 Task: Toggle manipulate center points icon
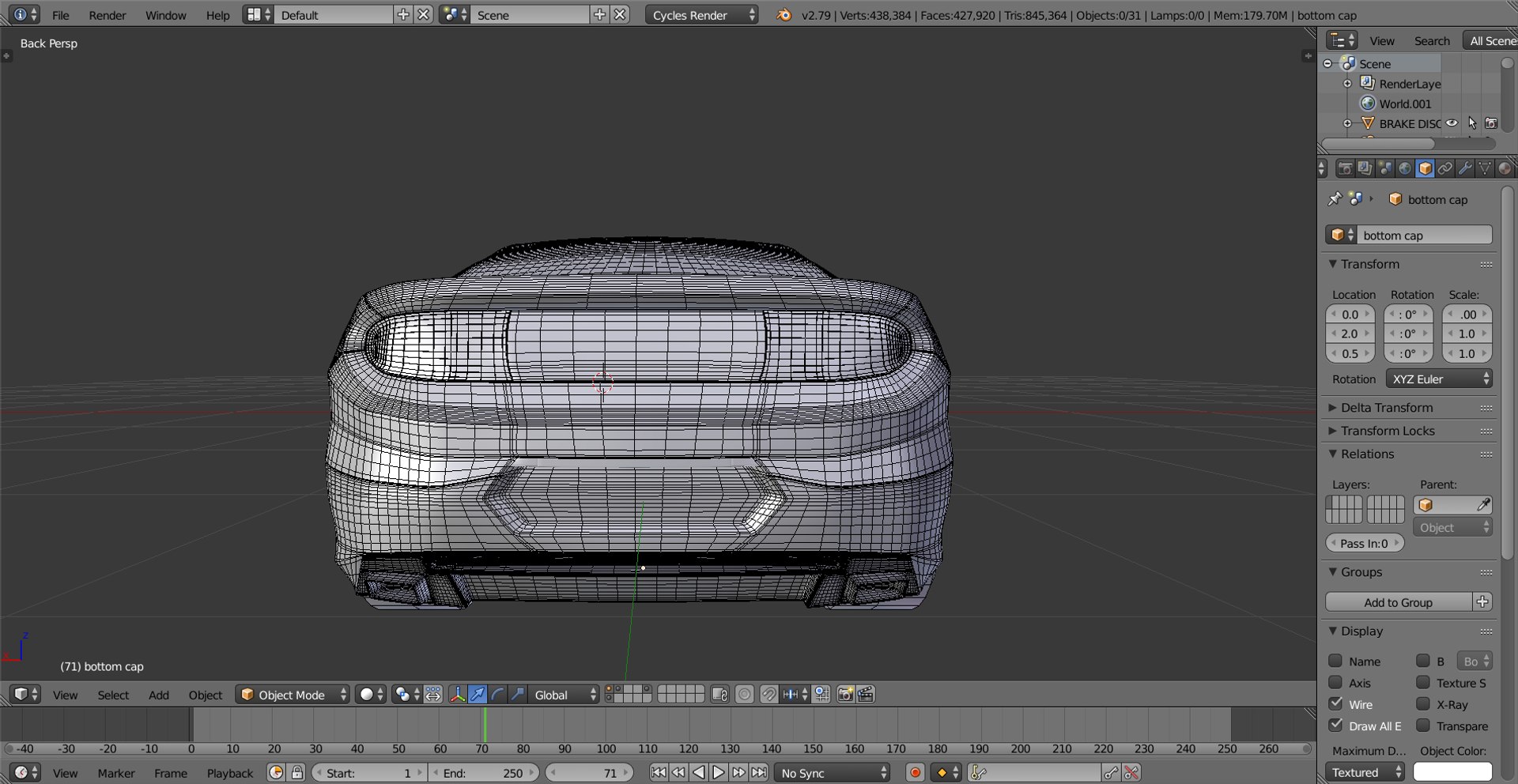click(x=432, y=695)
